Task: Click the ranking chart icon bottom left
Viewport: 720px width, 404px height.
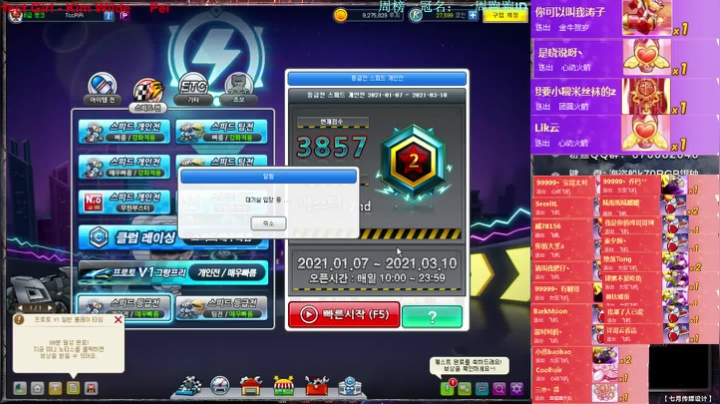Action: pos(20,388)
